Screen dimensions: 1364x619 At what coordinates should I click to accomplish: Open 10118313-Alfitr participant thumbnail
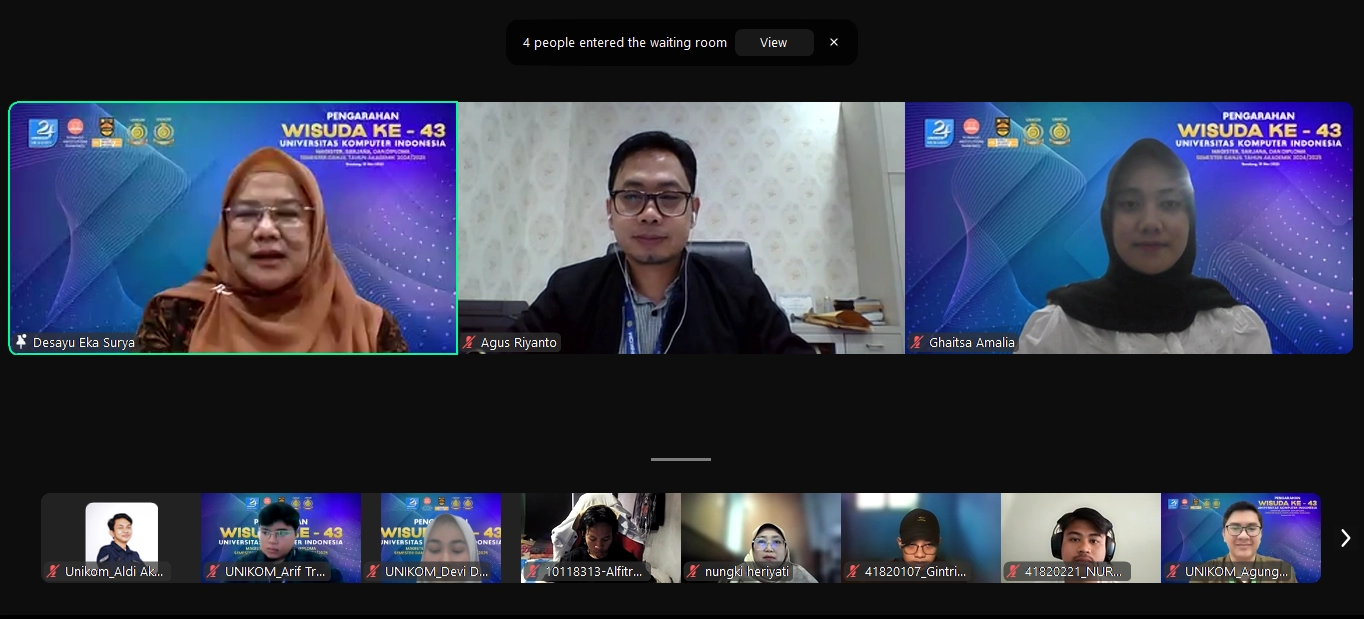(601, 538)
